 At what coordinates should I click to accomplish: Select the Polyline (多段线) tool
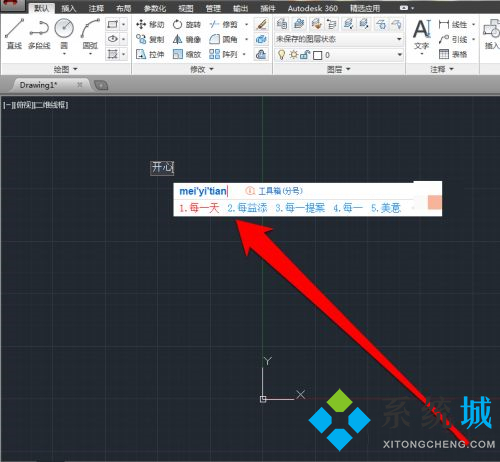click(x=39, y=34)
